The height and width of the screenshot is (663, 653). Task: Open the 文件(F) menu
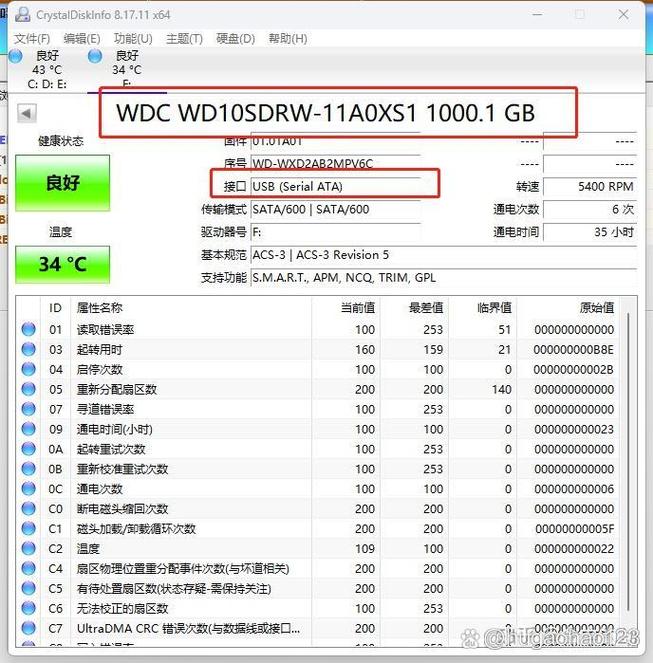32,39
